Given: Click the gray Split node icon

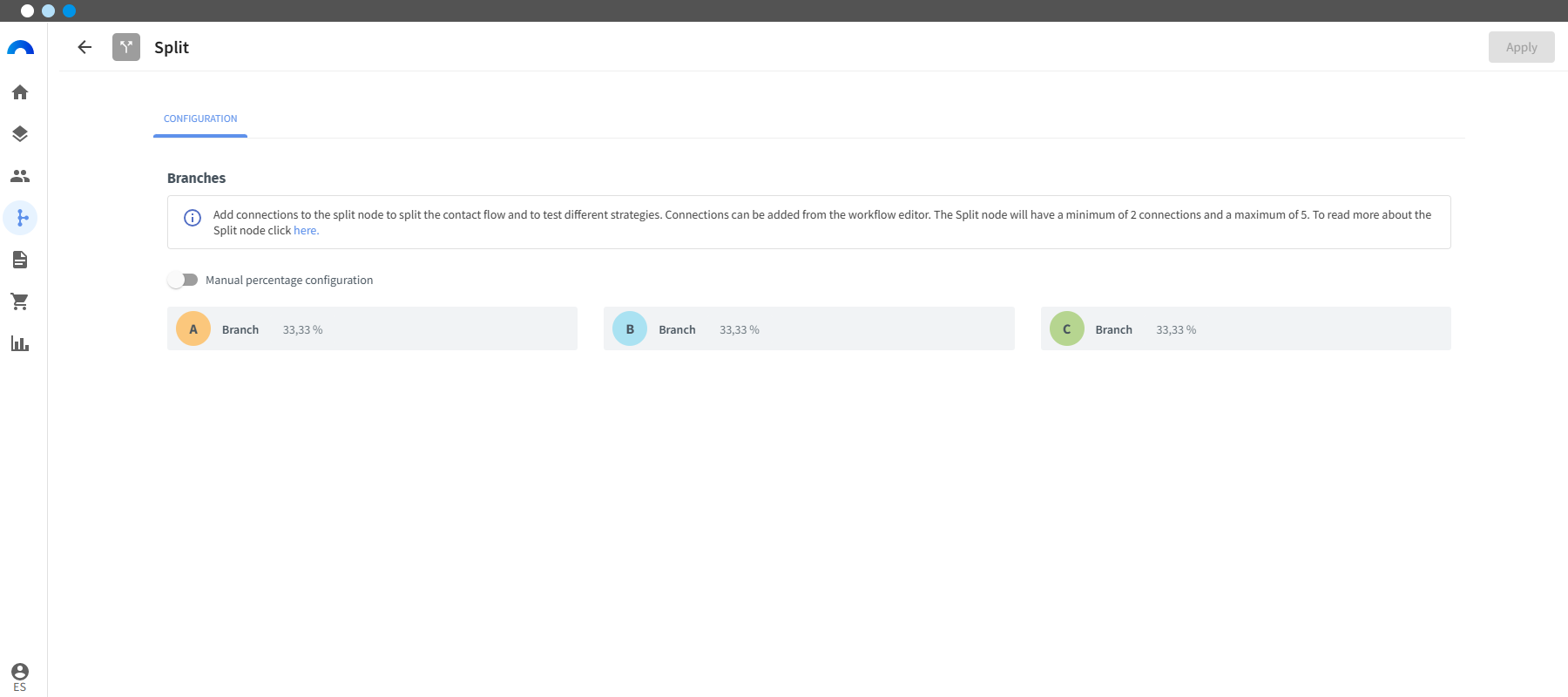Looking at the screenshot, I should pos(126,47).
